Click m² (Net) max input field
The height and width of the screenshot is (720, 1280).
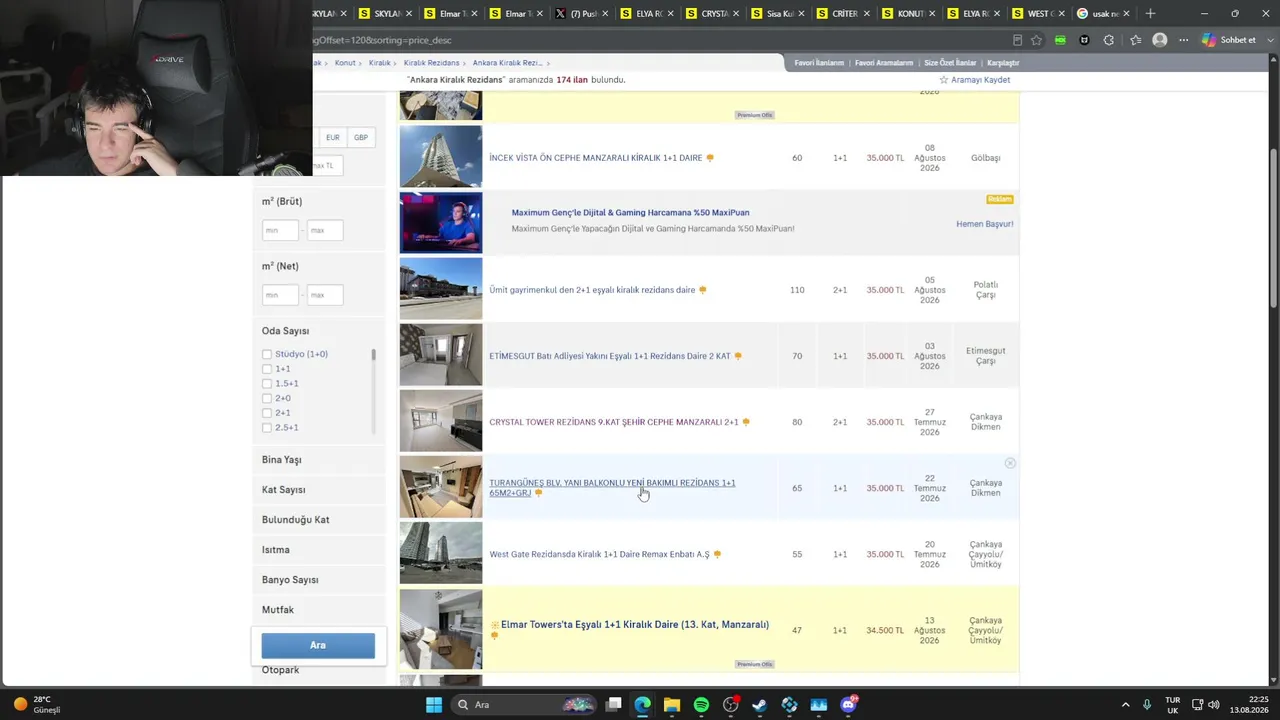pos(325,295)
